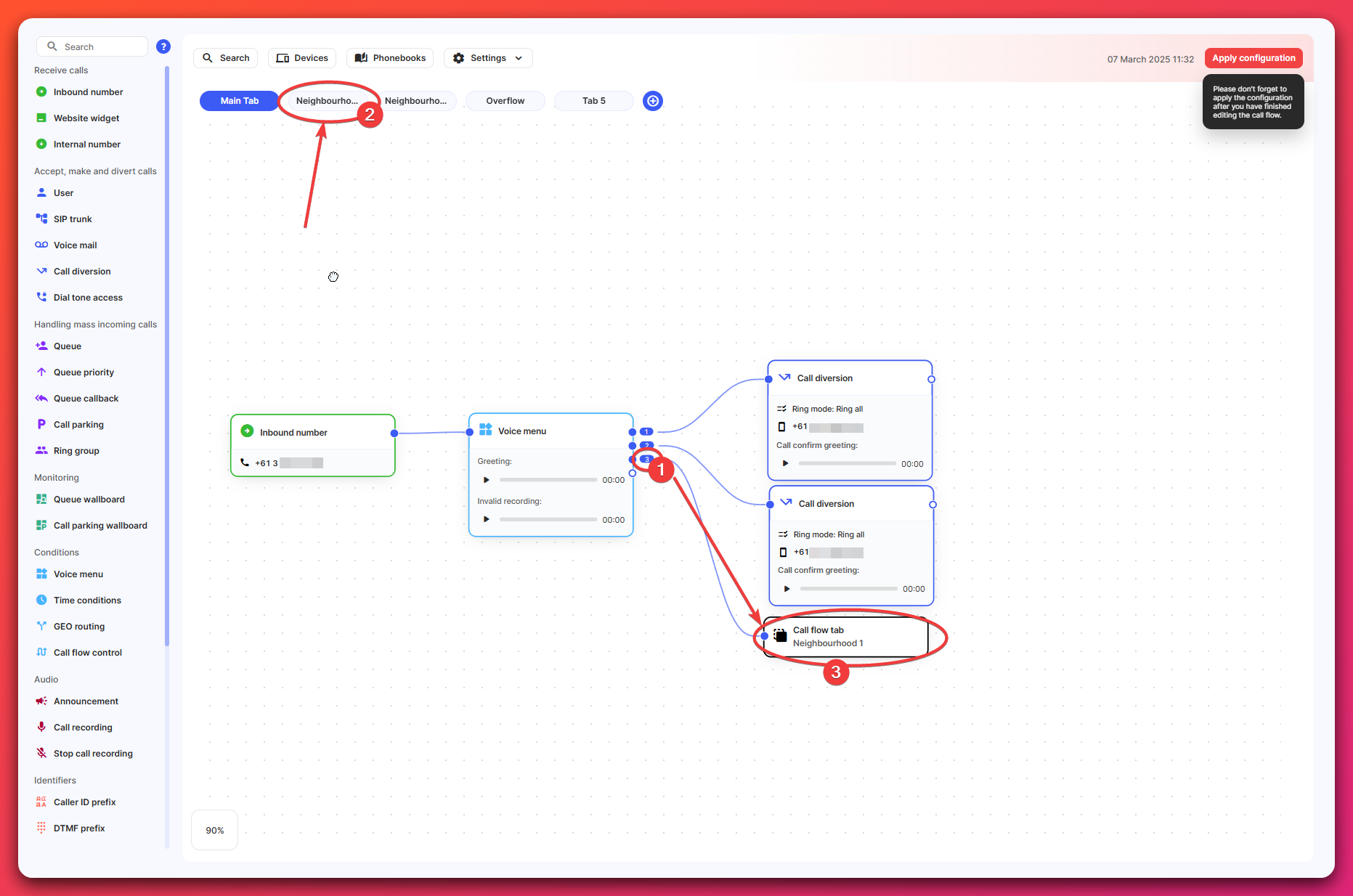
Task: Open the first Neighbourho... tab
Action: (x=327, y=101)
